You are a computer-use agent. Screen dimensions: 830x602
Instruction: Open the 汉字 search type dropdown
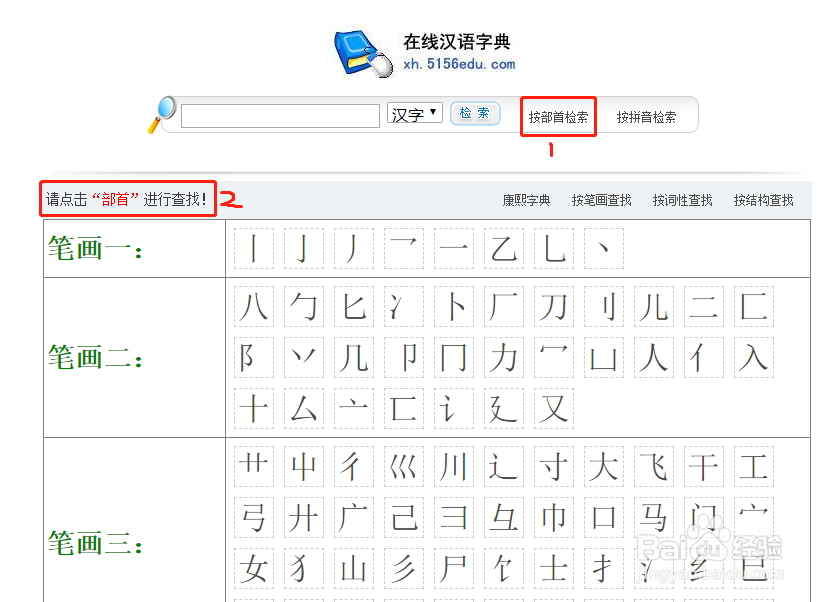414,113
